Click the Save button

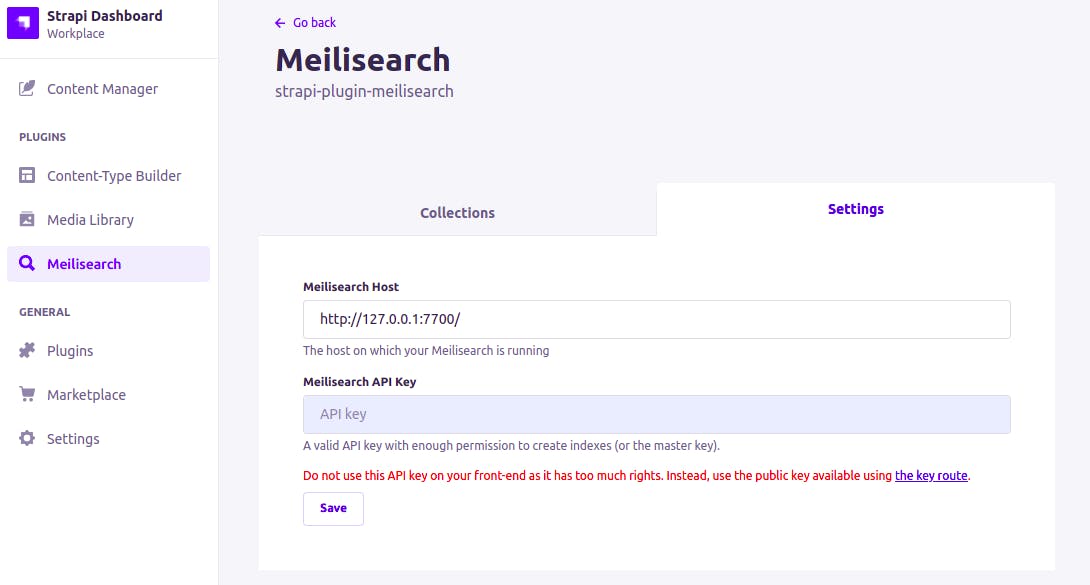332,508
